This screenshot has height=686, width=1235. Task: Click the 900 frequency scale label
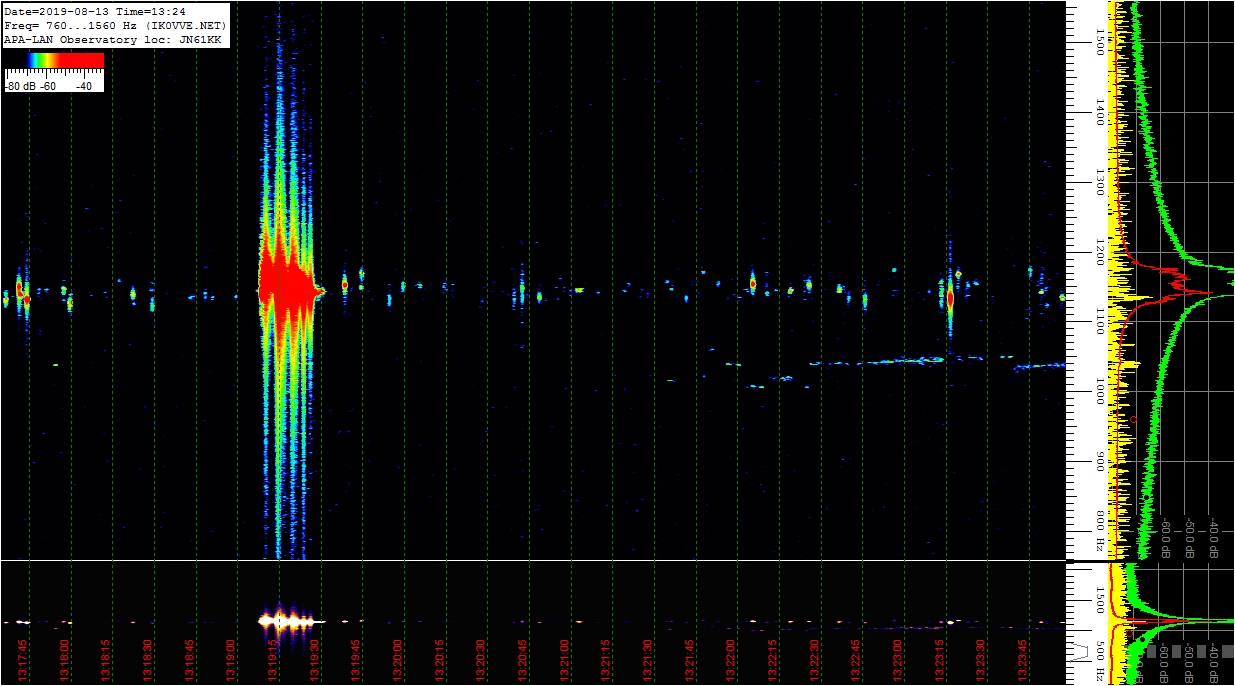tap(1099, 461)
